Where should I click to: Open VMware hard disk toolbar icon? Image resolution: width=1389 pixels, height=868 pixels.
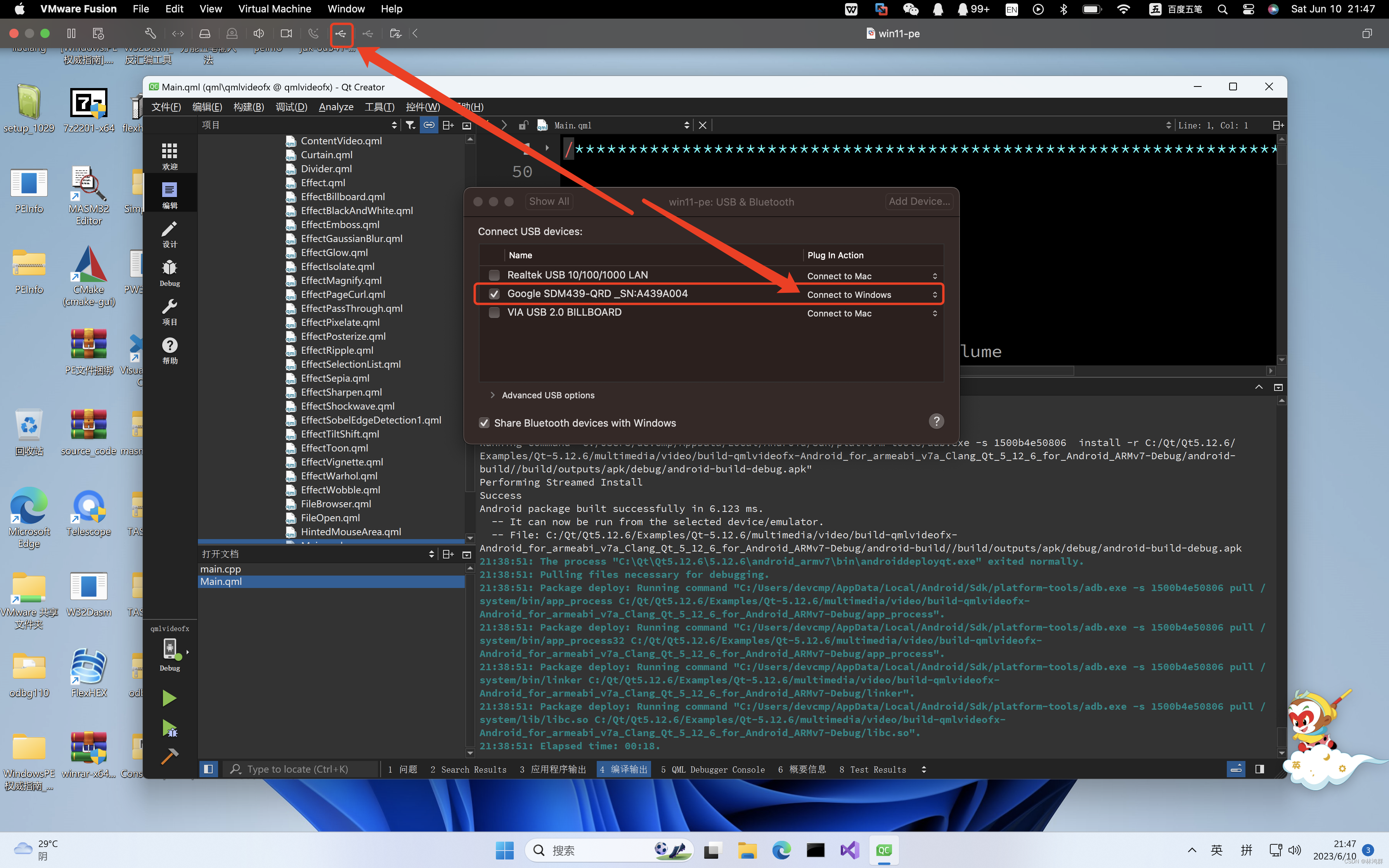[x=204, y=33]
